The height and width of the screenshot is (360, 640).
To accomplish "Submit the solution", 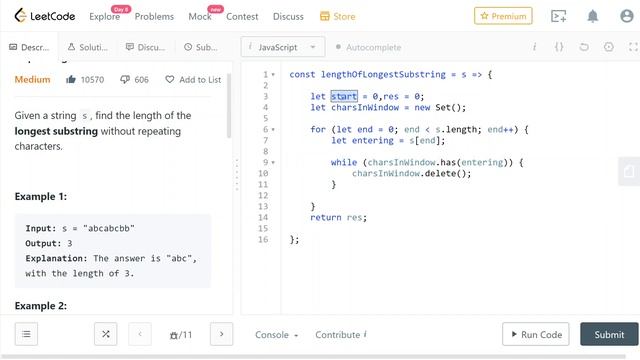I will pos(609,334).
